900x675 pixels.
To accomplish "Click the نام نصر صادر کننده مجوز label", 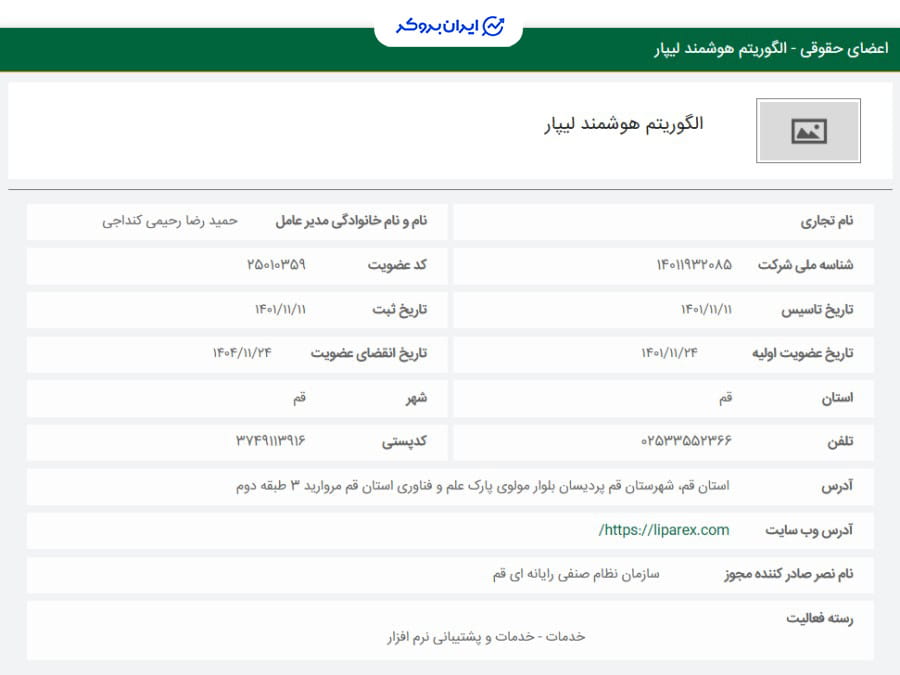I will click(x=789, y=574).
